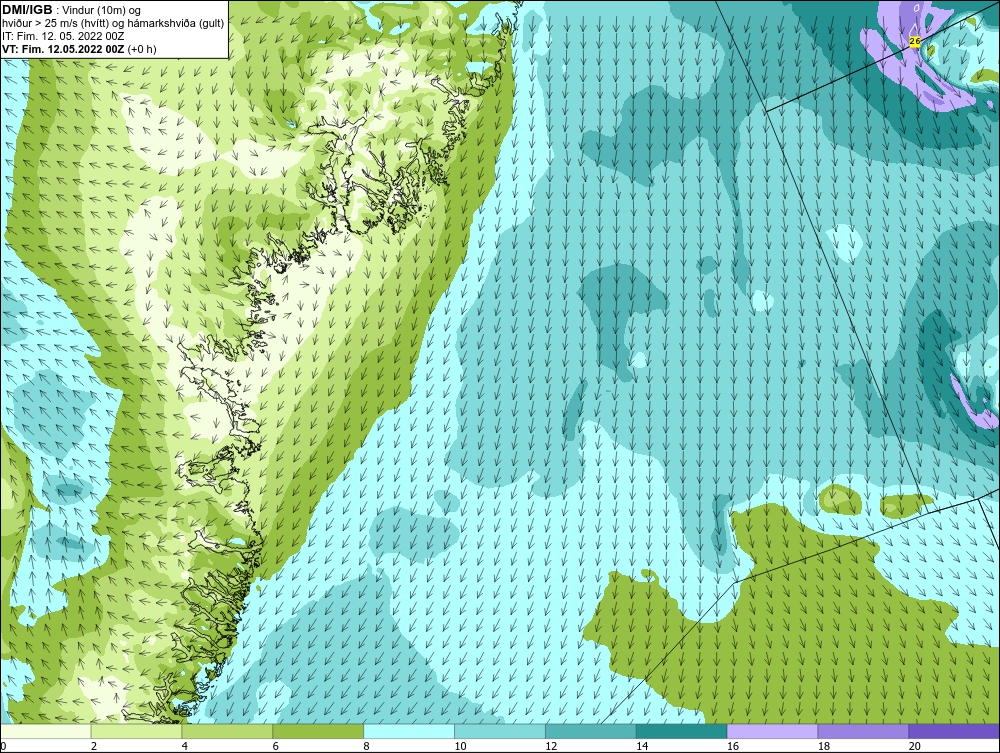Select the 10–12 m/s teal swatch
The image size is (1000, 753).
tap(499, 731)
